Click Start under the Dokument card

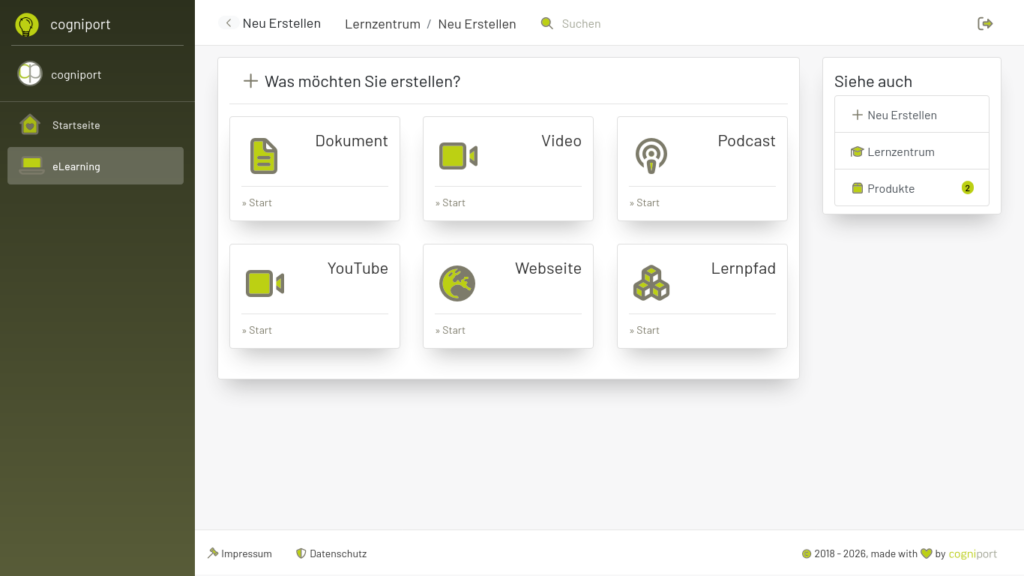click(x=257, y=203)
